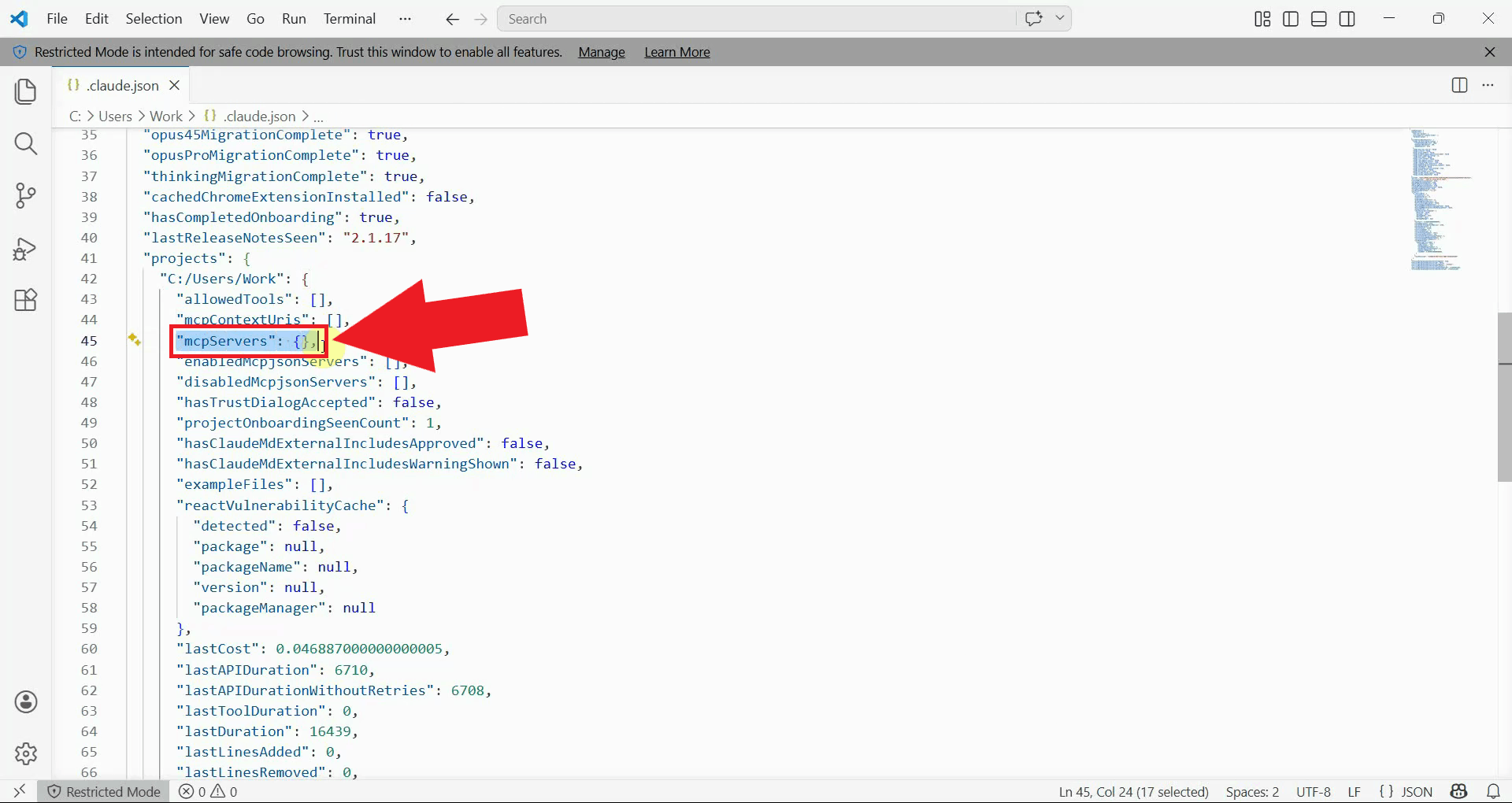Image resolution: width=1512 pixels, height=803 pixels.
Task: Open the Accounts menu icon
Action: coord(26,702)
